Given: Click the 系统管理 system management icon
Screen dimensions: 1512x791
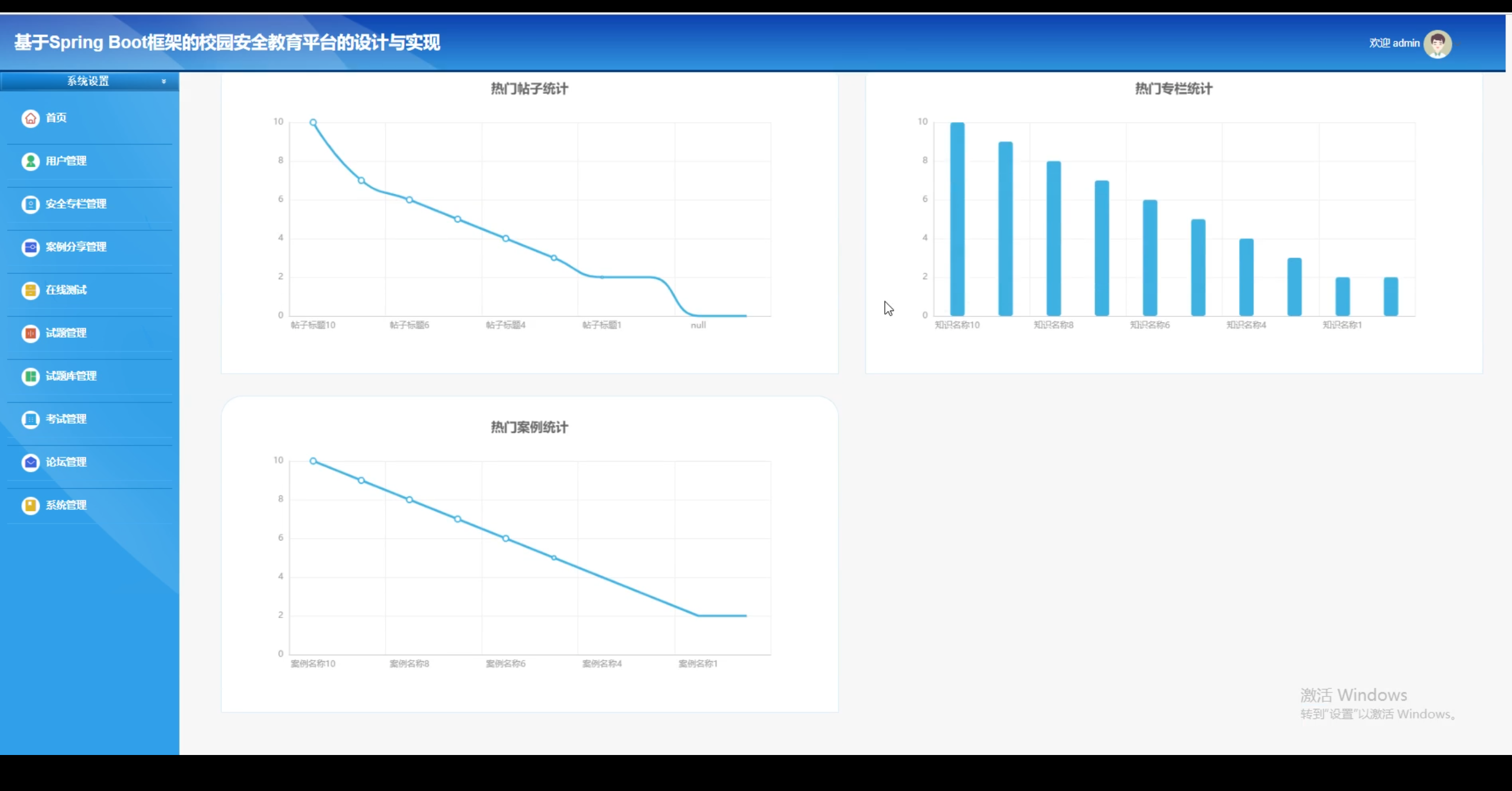Looking at the screenshot, I should click(x=30, y=506).
